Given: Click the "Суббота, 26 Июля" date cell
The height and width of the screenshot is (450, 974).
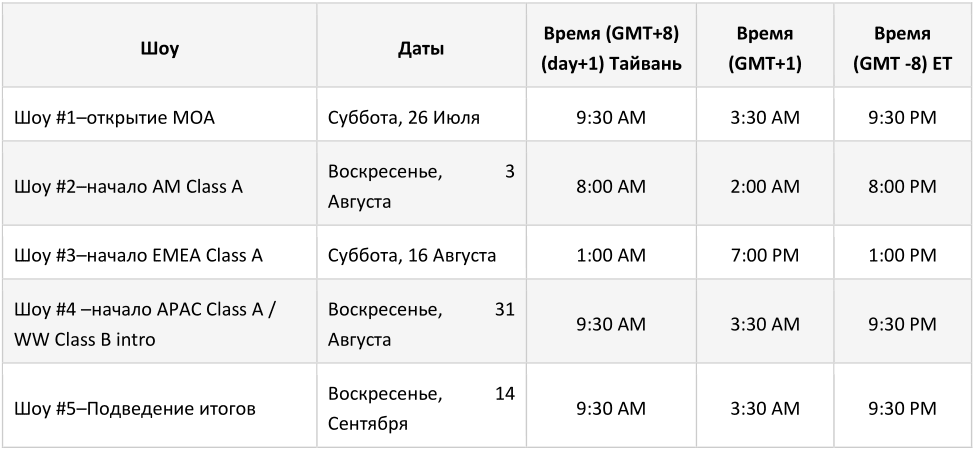Looking at the screenshot, I should [x=404, y=118].
